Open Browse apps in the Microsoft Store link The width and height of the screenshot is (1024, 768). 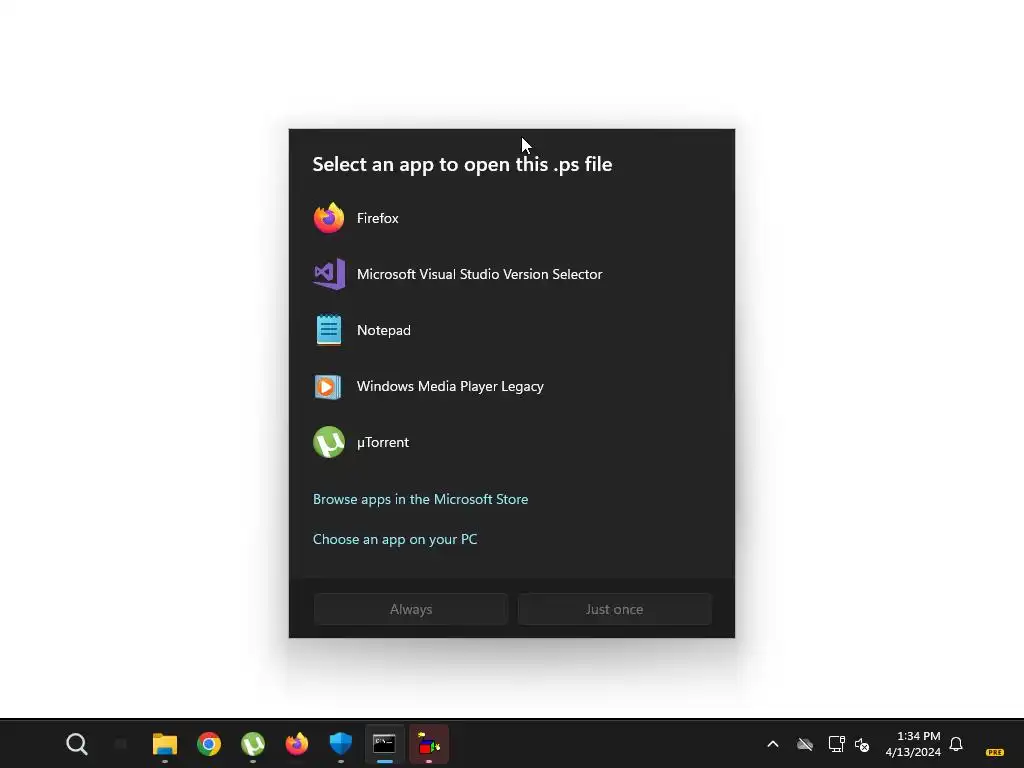[x=421, y=499]
